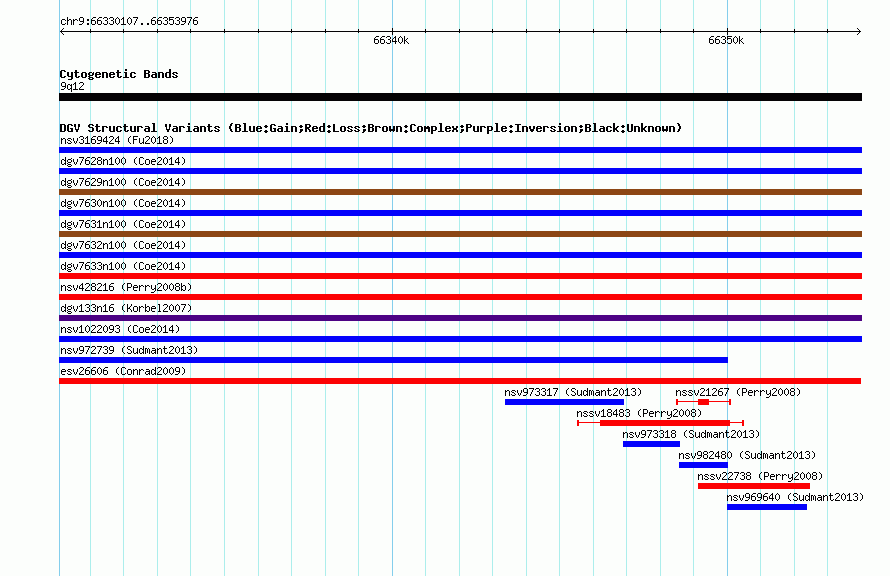
Task: Click the dgv7630n100 blue gain bar
Action: click(460, 213)
